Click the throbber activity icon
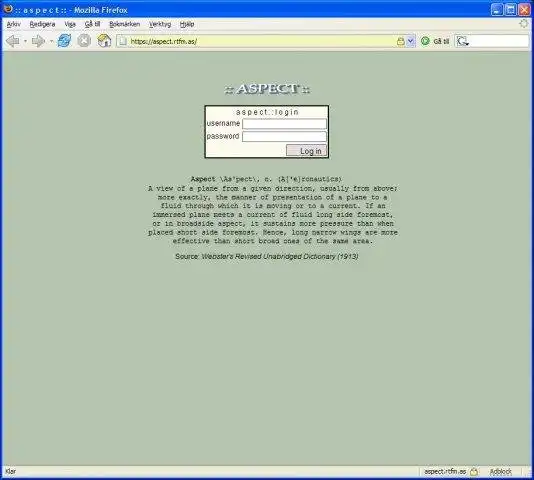The height and width of the screenshot is (480, 534). [524, 24]
